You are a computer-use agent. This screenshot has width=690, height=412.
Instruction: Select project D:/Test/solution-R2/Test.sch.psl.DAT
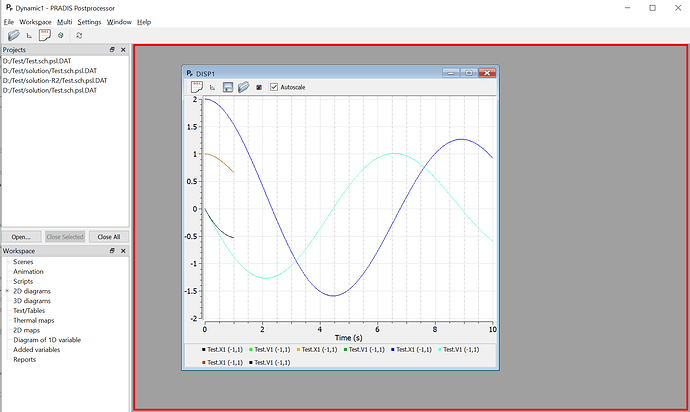55,81
